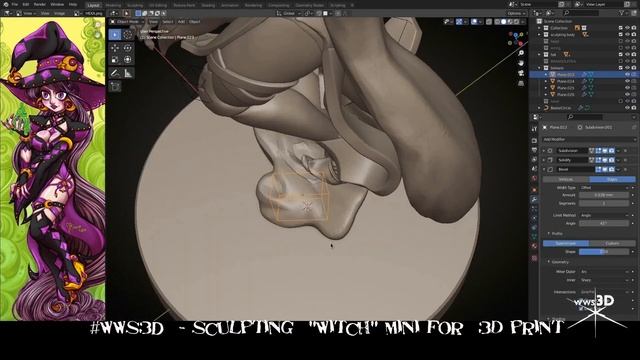This screenshot has height=360, width=640.
Task: Click the pan hand gizmo
Action: click(x=521, y=63)
